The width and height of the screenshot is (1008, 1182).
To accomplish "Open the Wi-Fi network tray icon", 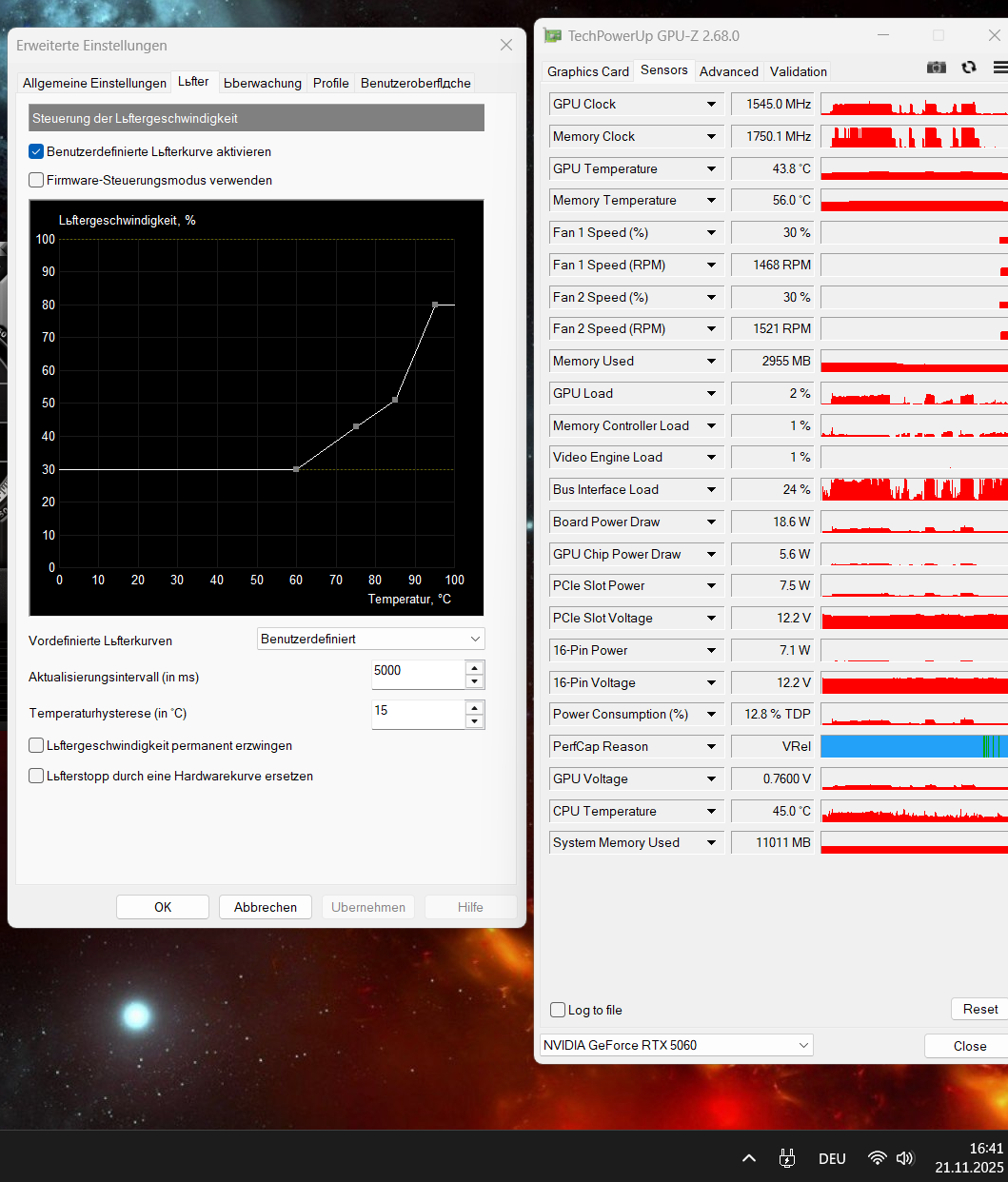I will tap(877, 1158).
